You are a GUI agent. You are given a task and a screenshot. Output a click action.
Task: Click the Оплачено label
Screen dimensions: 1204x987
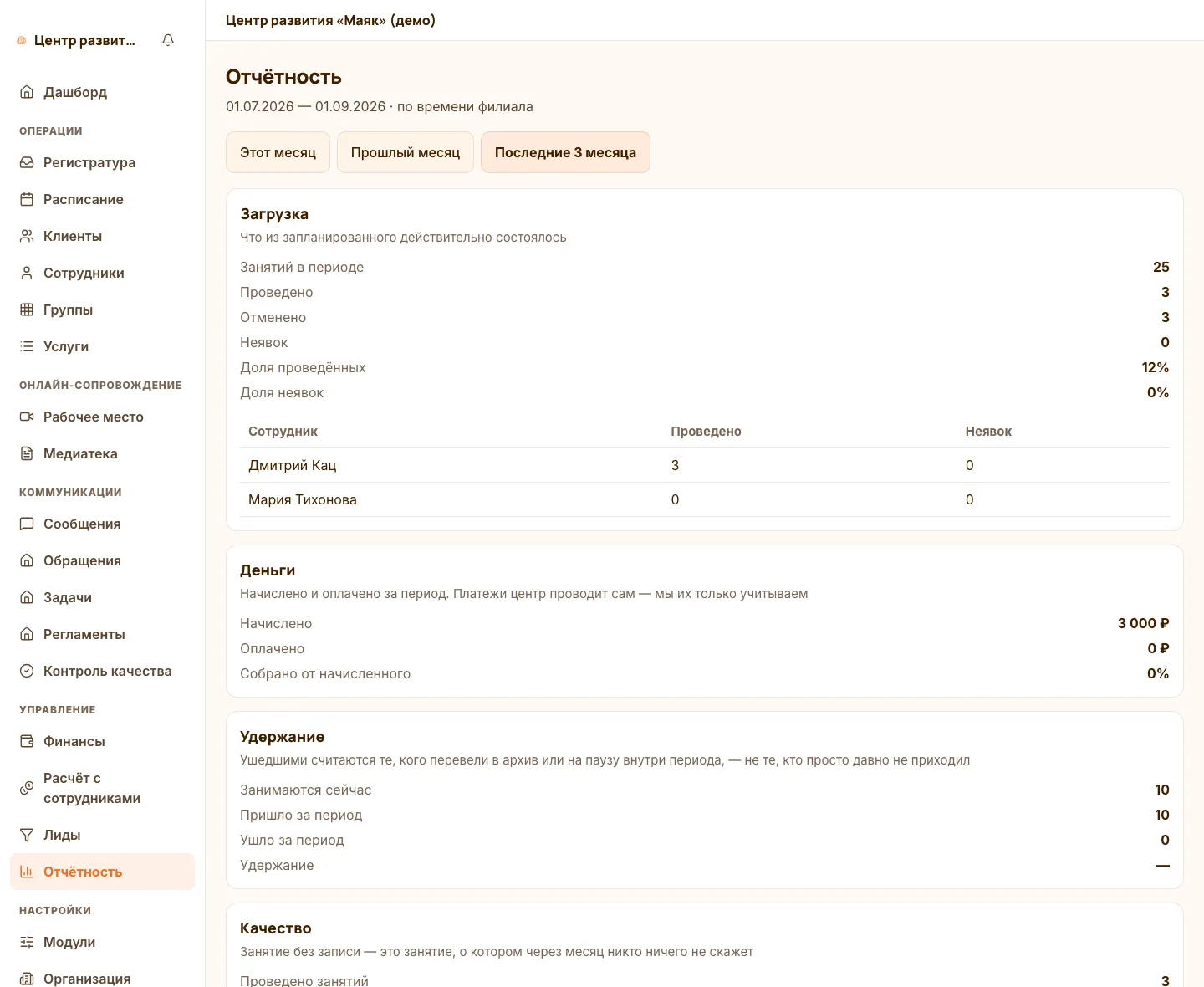(x=272, y=649)
